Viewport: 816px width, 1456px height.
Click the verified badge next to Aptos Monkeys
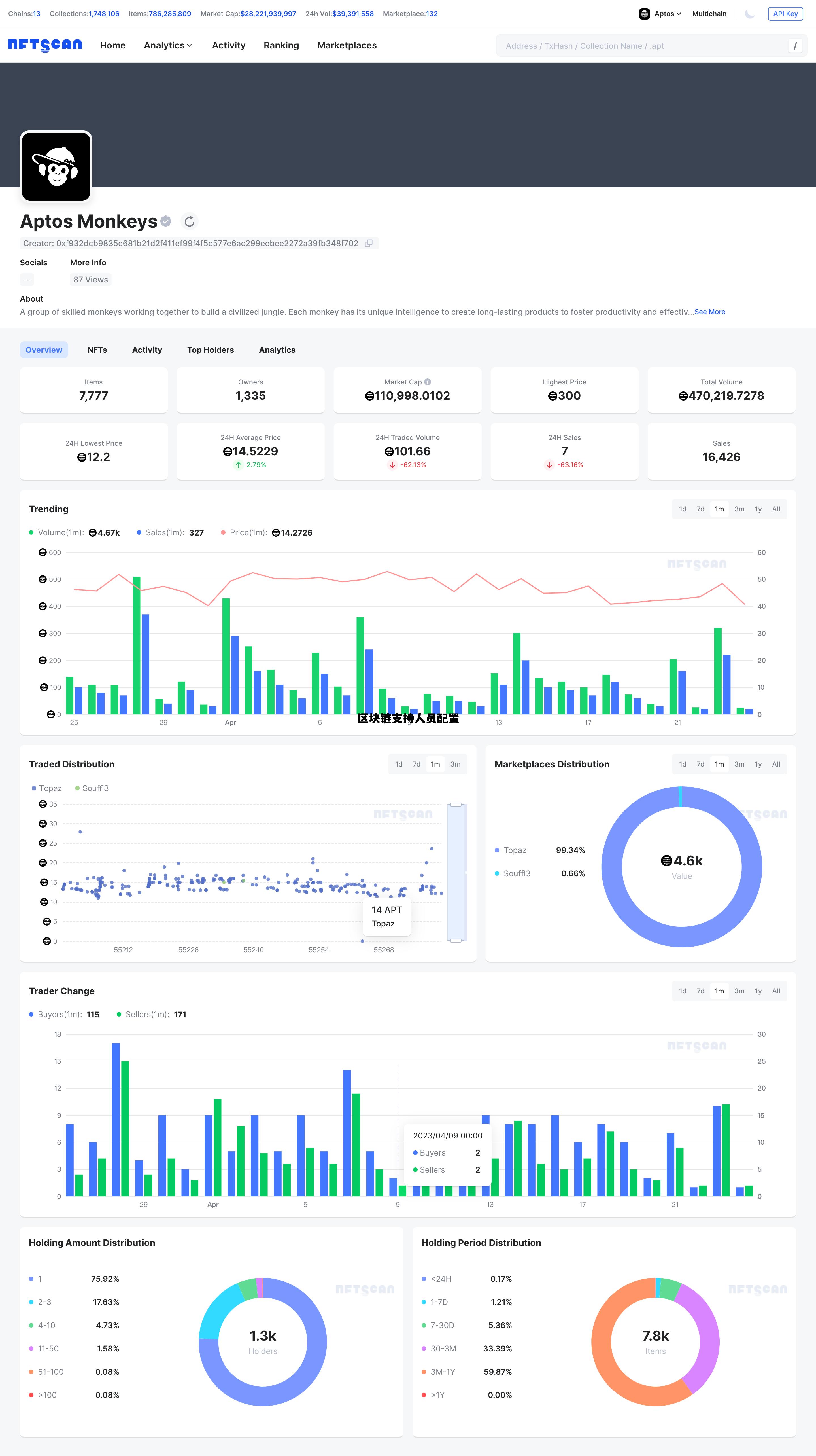pos(165,222)
